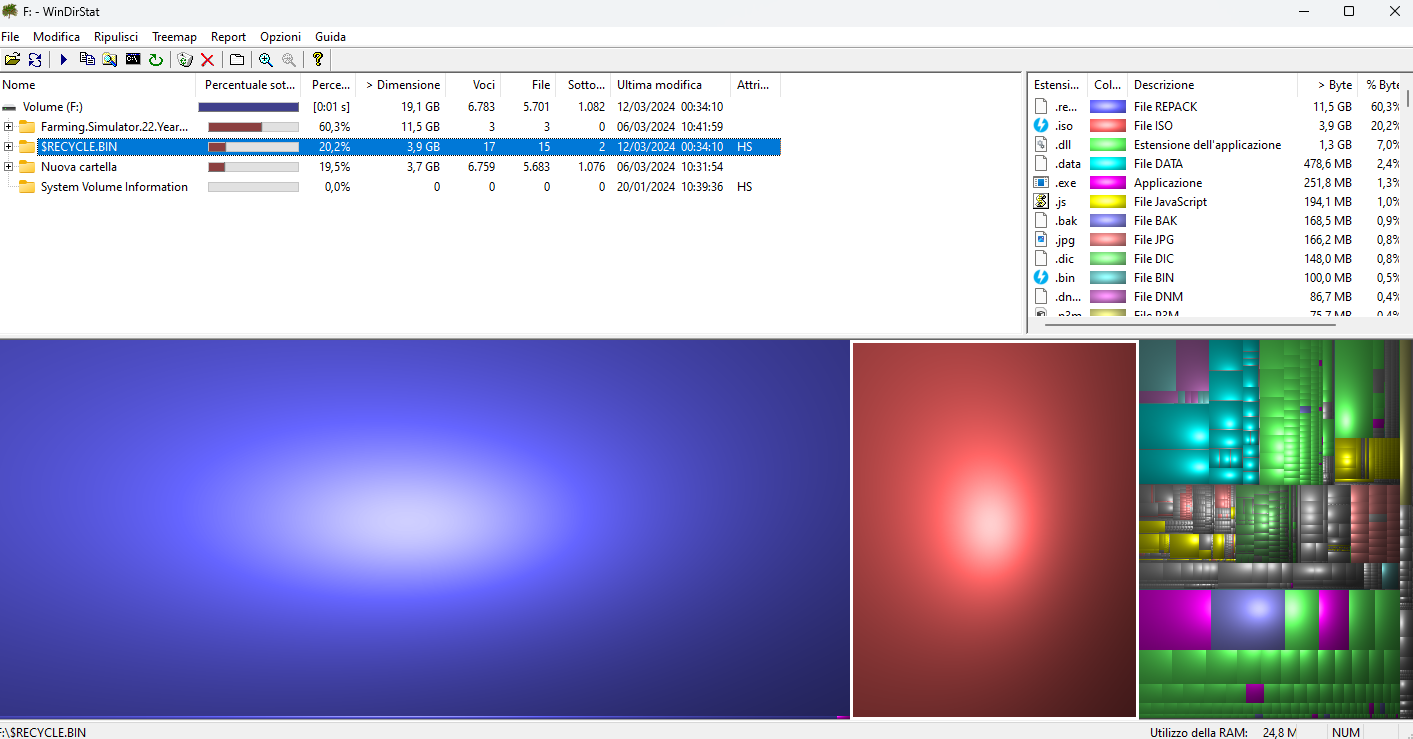Screen dimensions: 1413x739
Task: Open command prompt here icon
Action: pyautogui.click(x=133, y=60)
